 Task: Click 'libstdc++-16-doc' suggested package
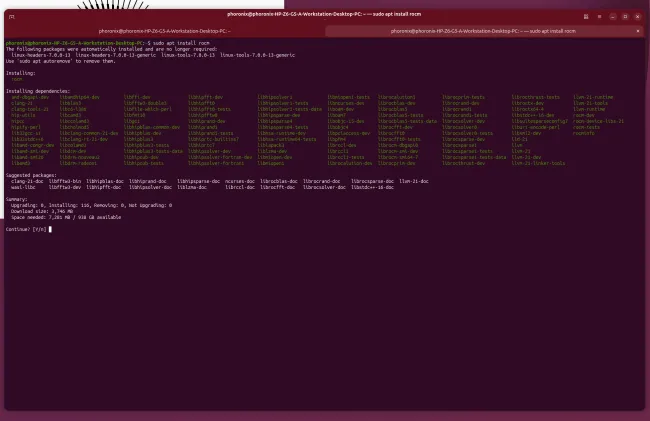[x=372, y=187]
